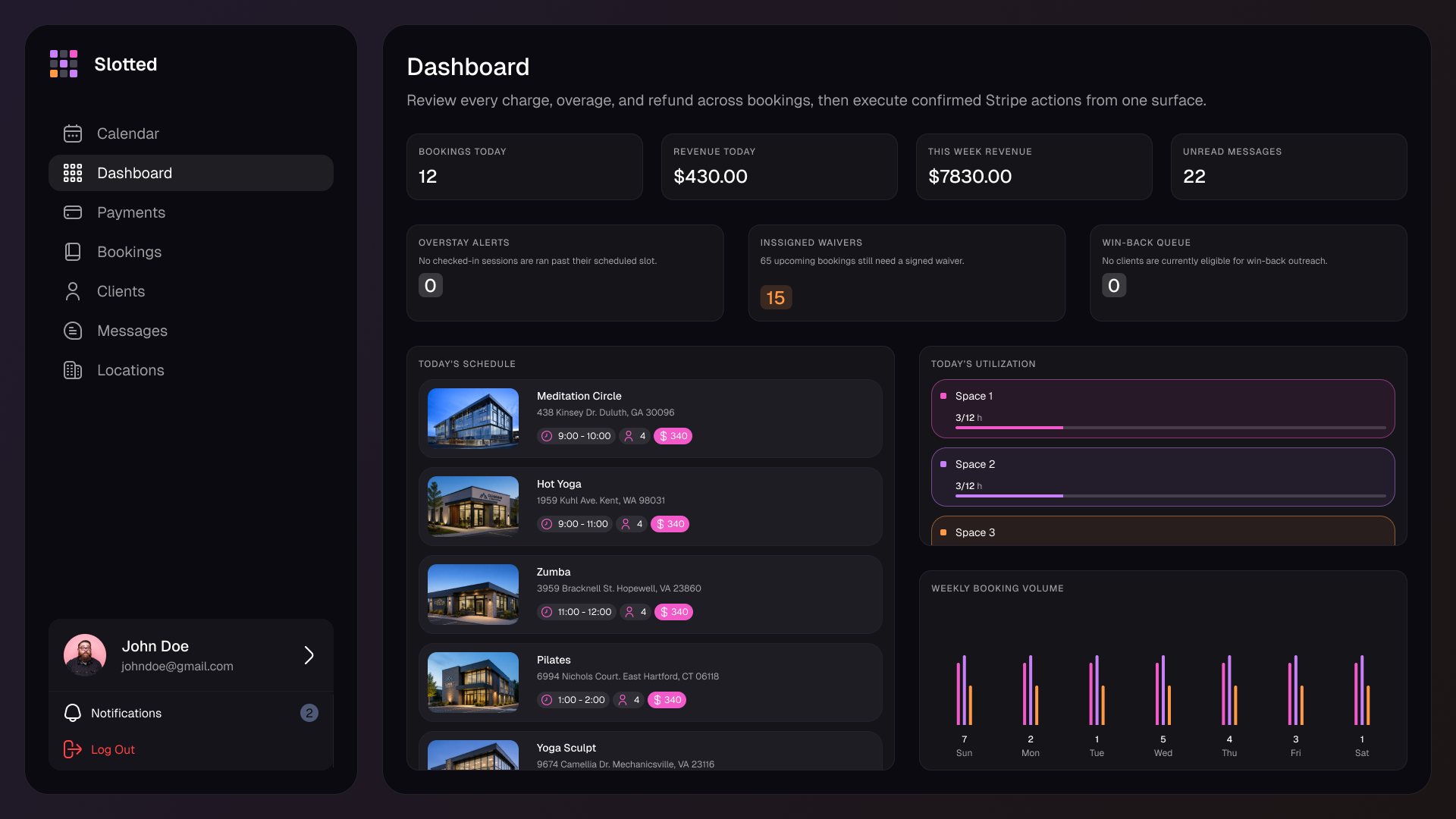
Task: Open the Notifications link
Action: click(126, 713)
